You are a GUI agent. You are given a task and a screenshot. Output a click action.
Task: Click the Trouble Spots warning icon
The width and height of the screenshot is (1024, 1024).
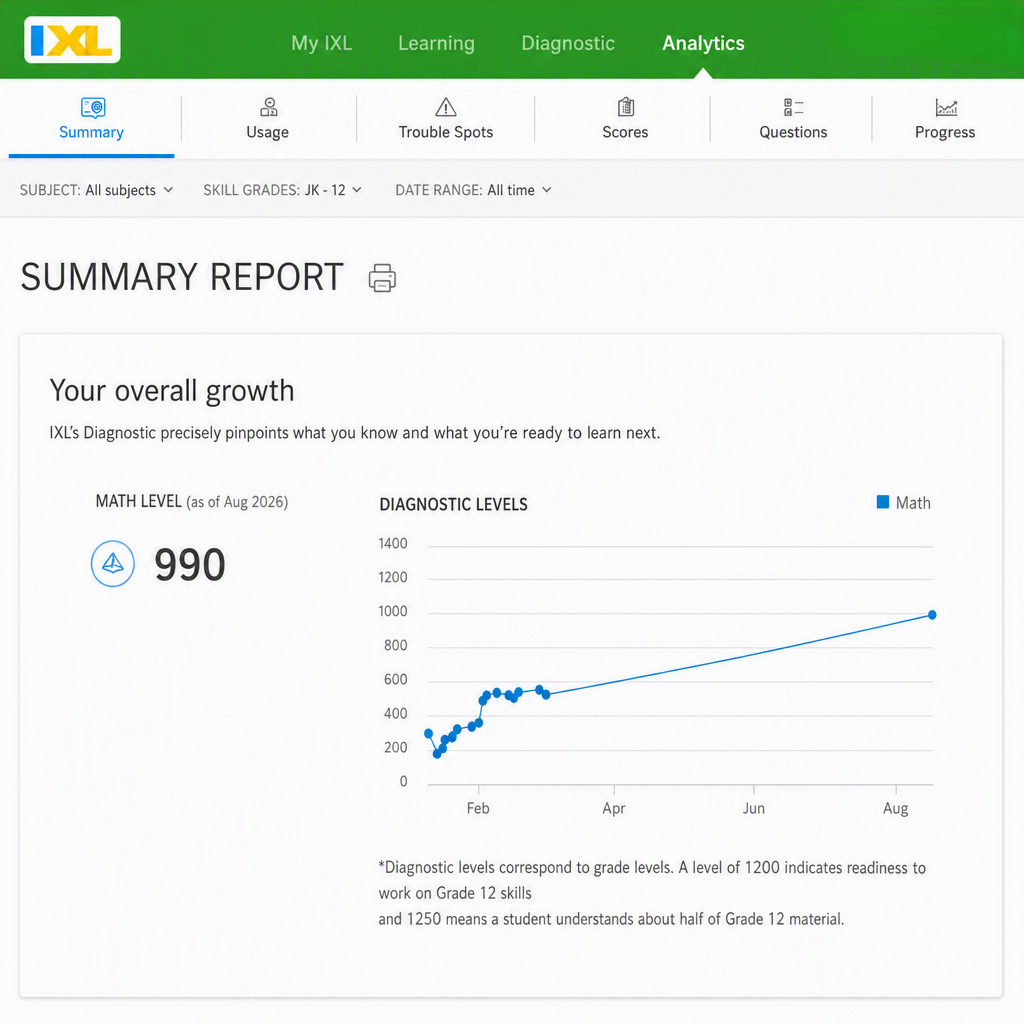pos(445,107)
